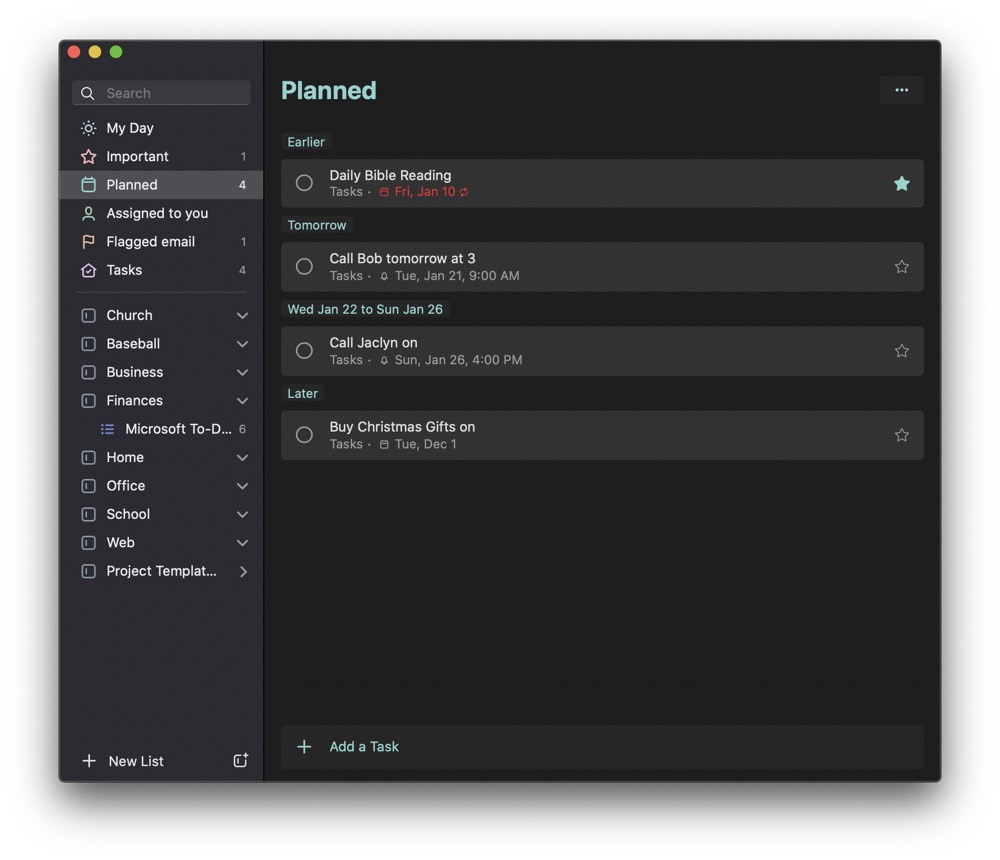Click the bell icon on Call Bob task

coord(384,276)
